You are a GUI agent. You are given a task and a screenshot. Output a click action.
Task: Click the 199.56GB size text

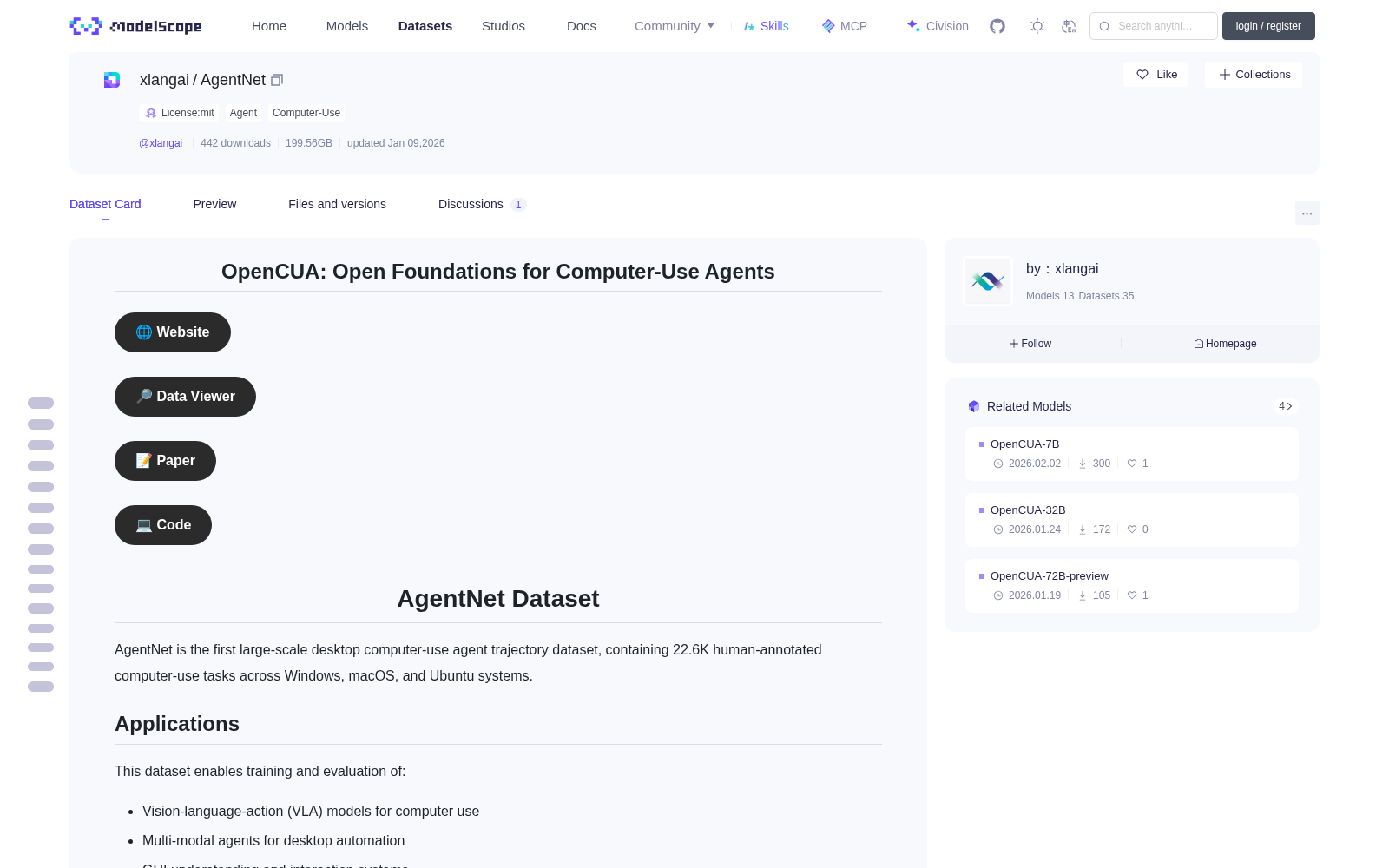point(309,143)
